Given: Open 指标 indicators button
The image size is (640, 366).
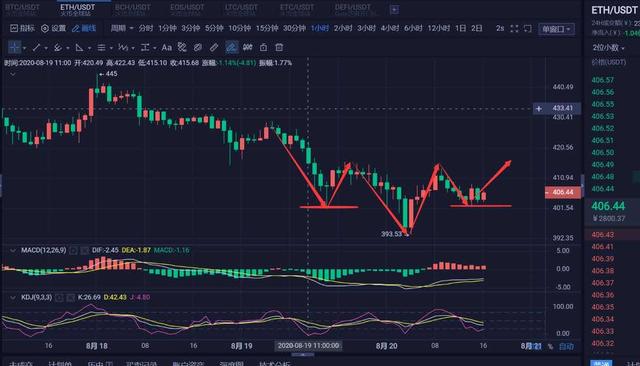Looking at the screenshot, I should [x=22, y=28].
